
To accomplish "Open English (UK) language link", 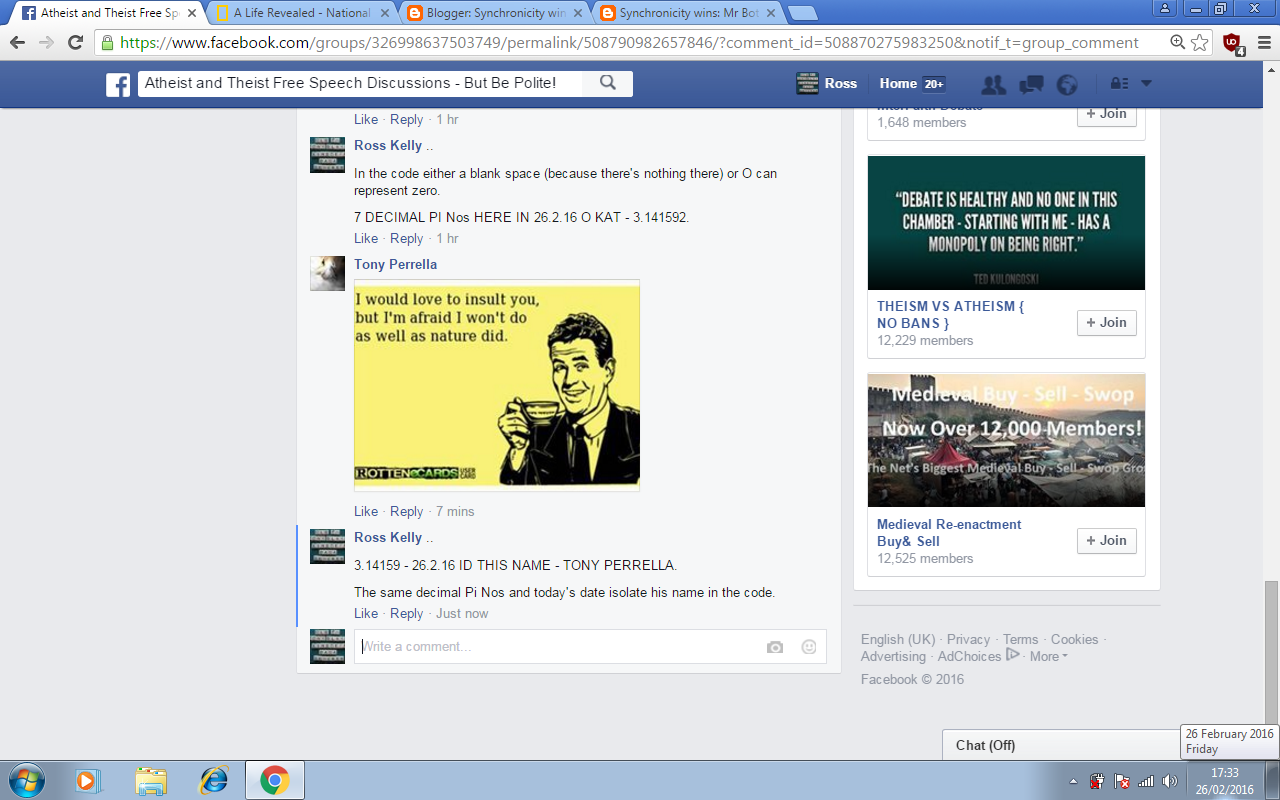I will [898, 640].
